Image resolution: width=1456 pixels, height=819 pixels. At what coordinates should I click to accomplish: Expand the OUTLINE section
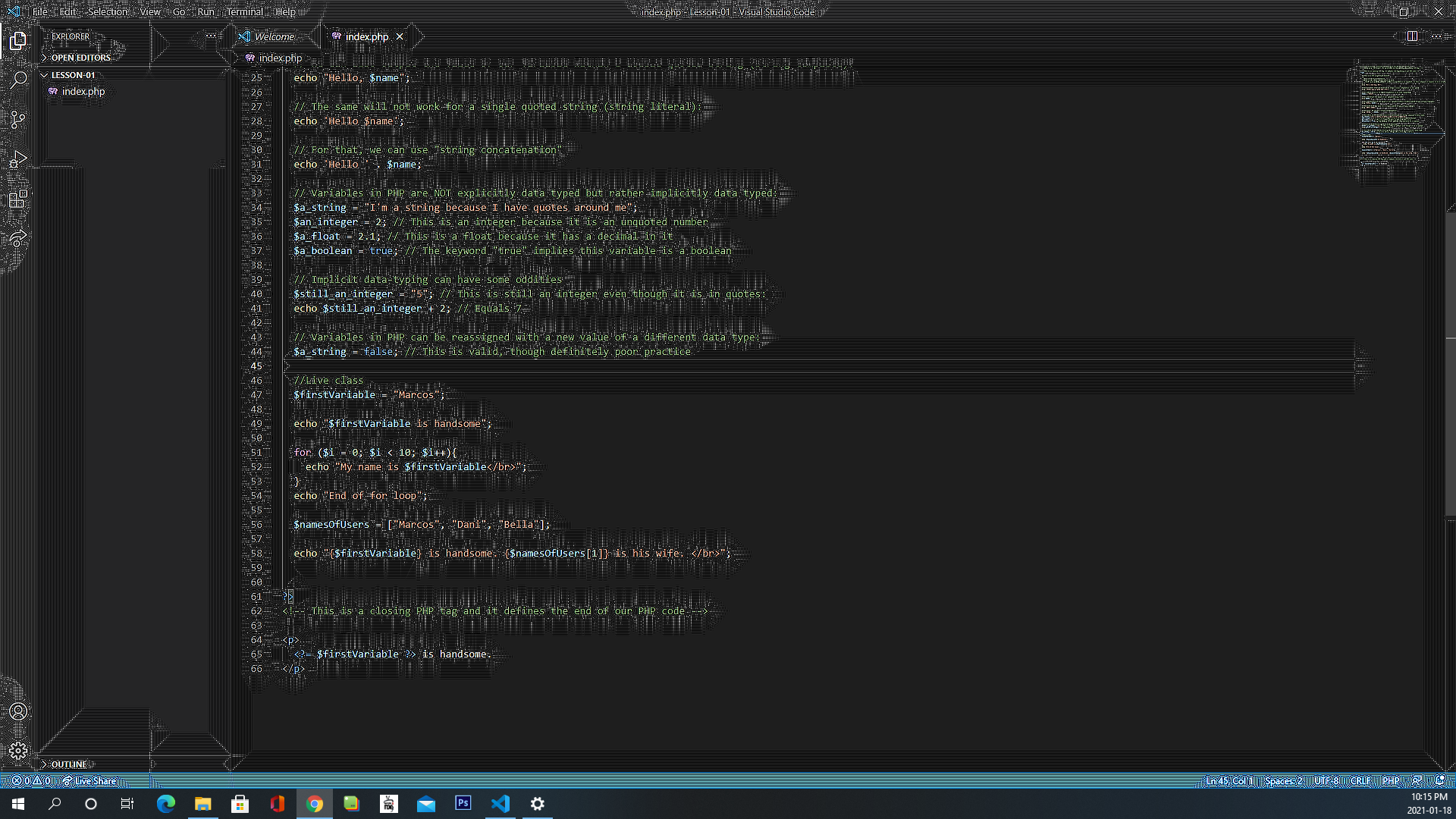(x=68, y=764)
